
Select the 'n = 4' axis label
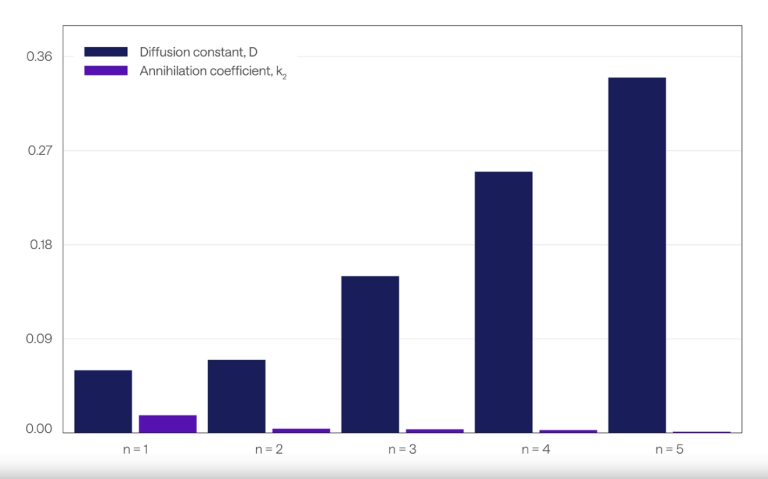[x=536, y=449]
